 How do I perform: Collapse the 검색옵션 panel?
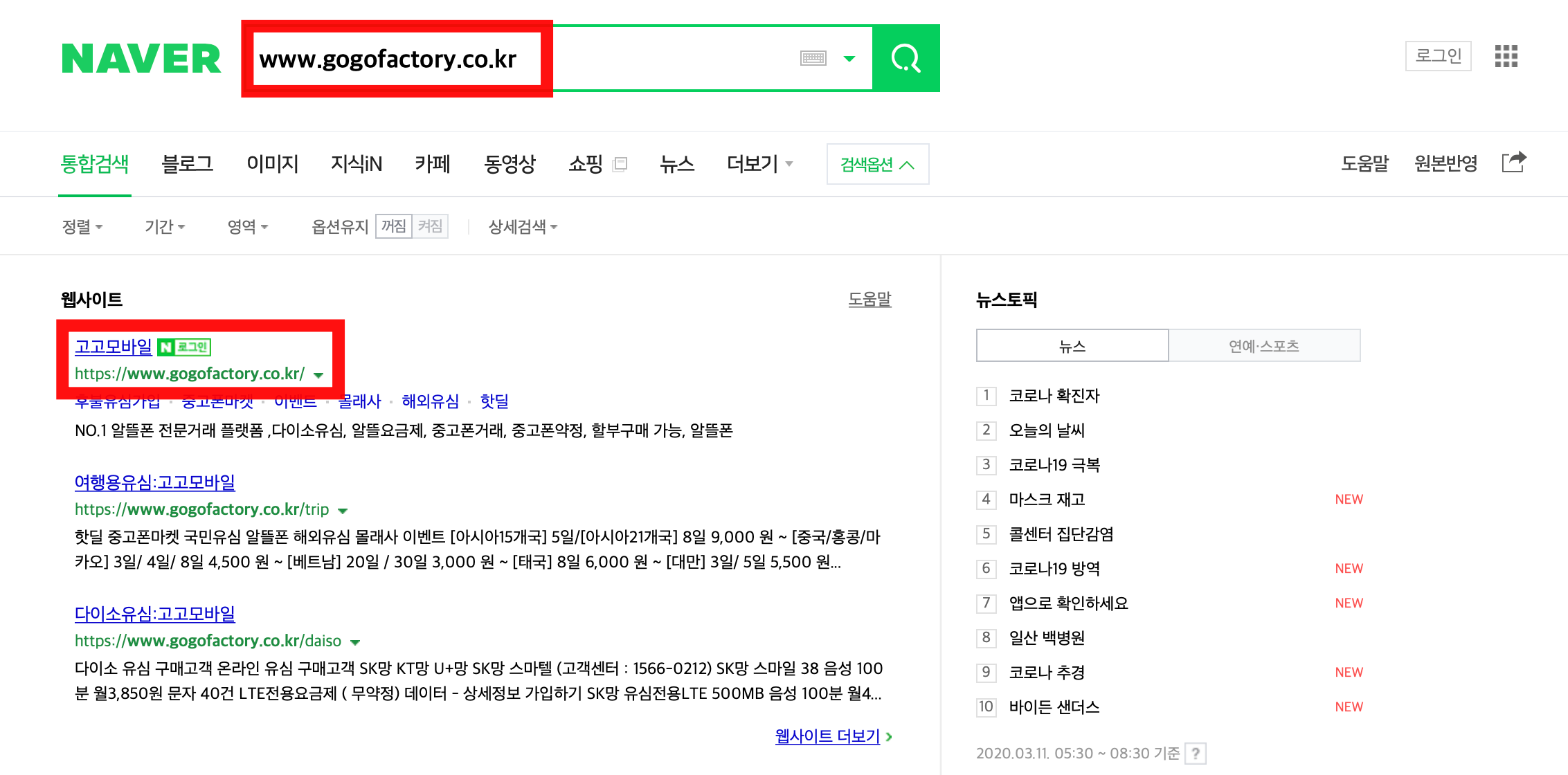tap(877, 165)
